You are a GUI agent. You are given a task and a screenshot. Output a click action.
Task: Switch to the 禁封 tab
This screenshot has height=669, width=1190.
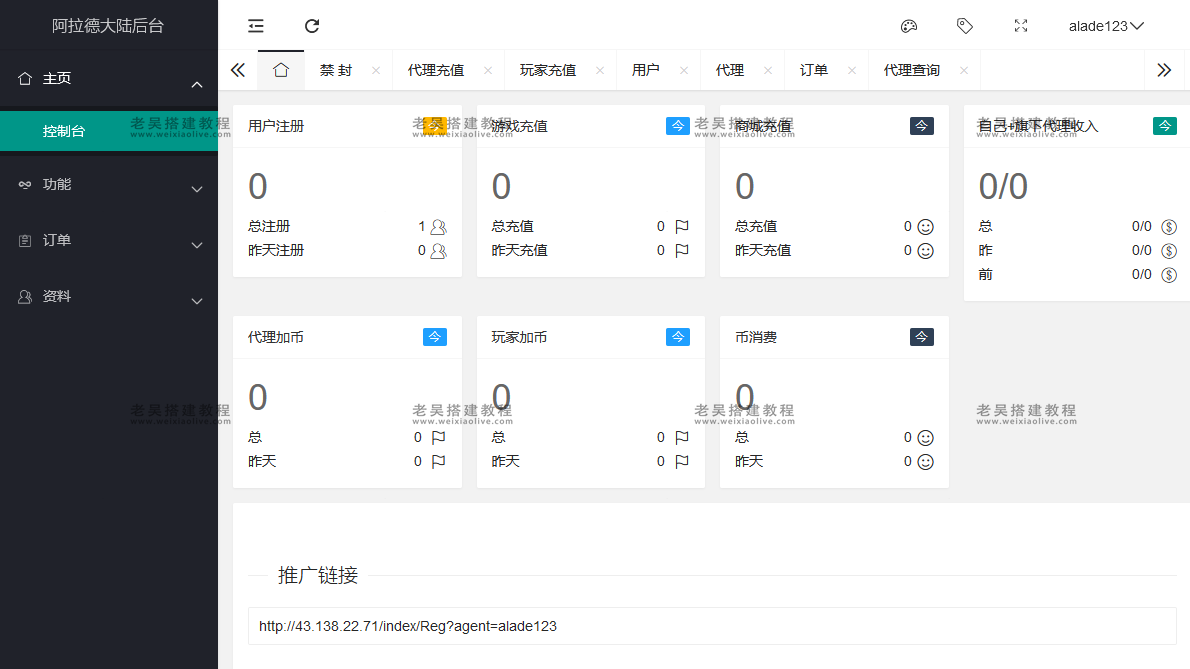[337, 70]
